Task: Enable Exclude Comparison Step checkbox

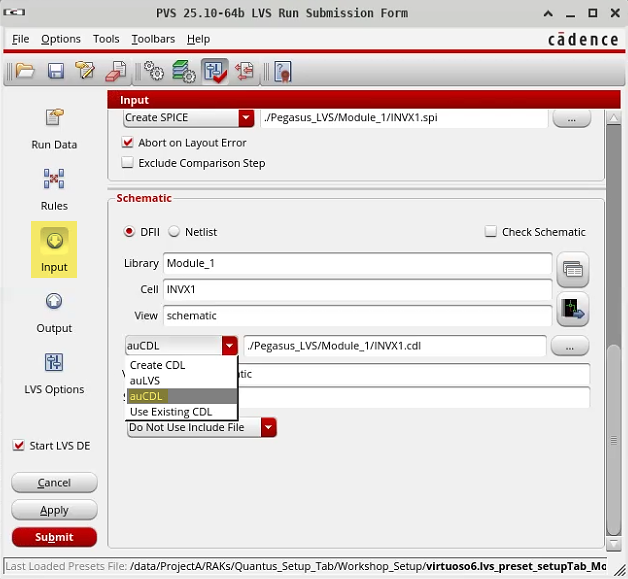Action: point(127,163)
